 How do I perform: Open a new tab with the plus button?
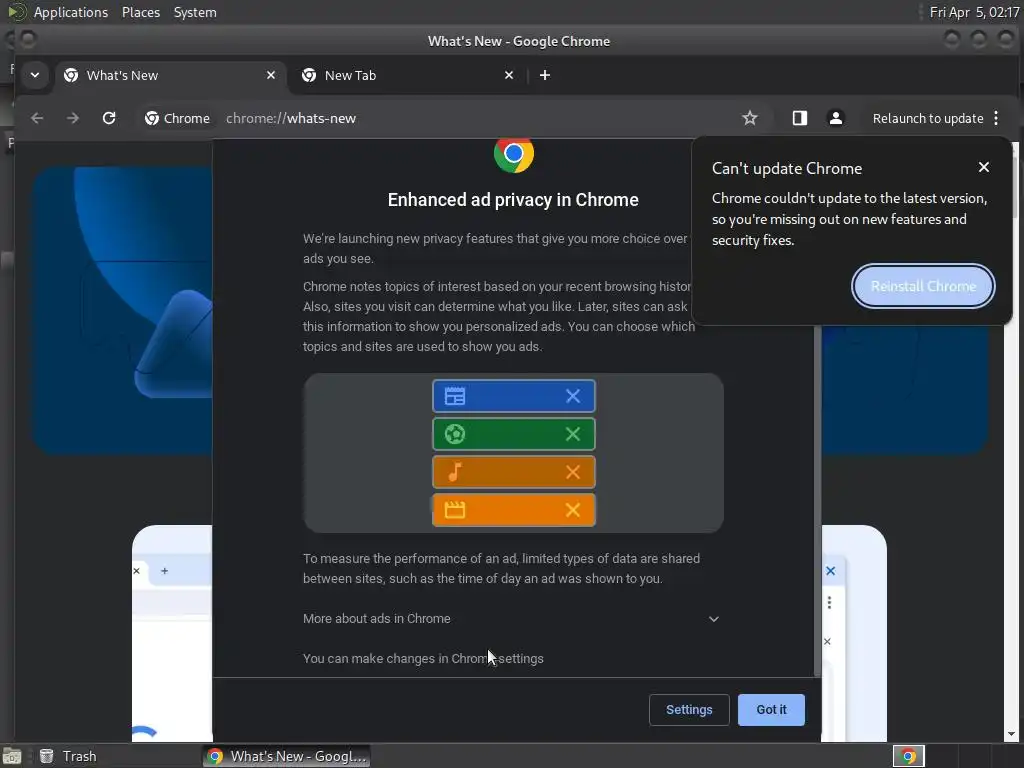tap(545, 75)
